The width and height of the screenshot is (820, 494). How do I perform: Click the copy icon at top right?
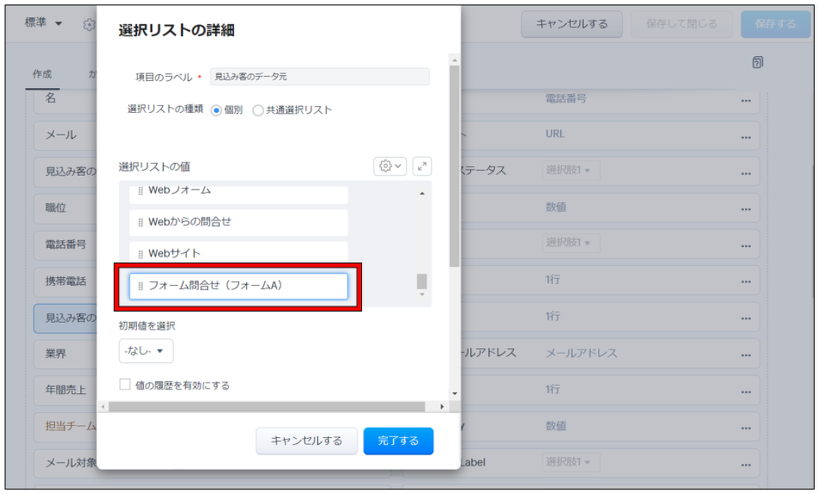point(757,63)
